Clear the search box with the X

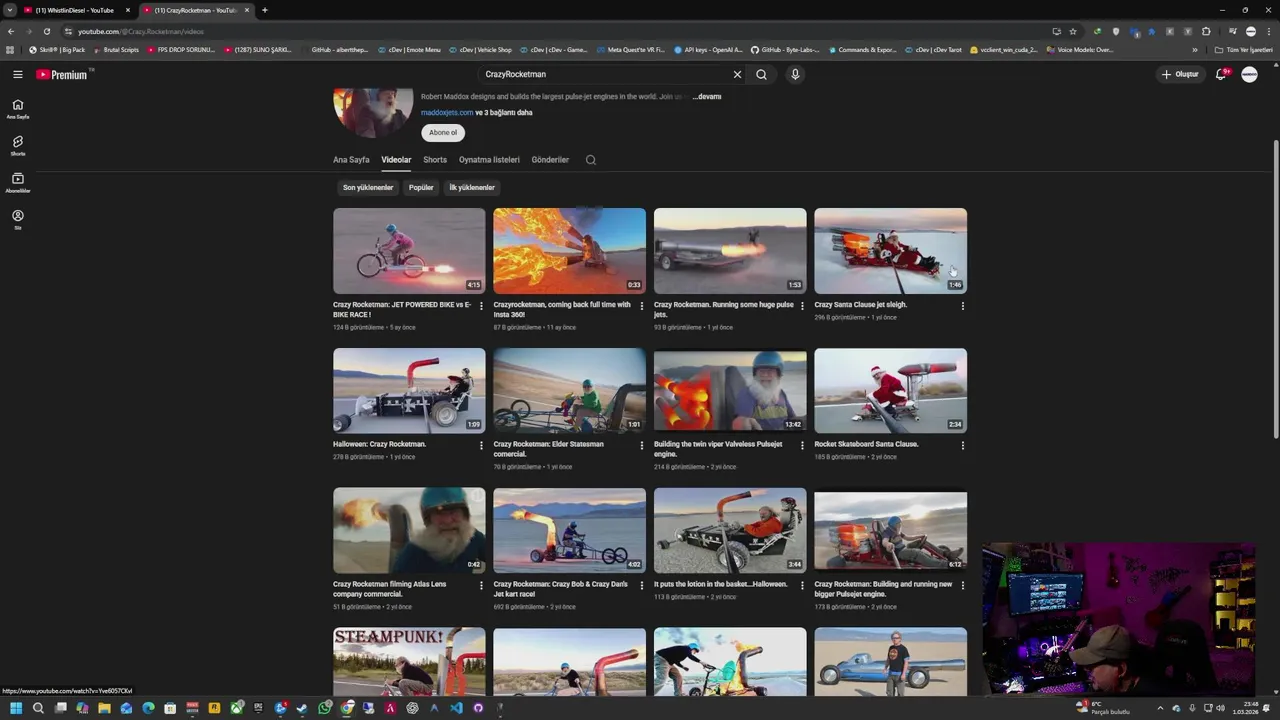737,74
